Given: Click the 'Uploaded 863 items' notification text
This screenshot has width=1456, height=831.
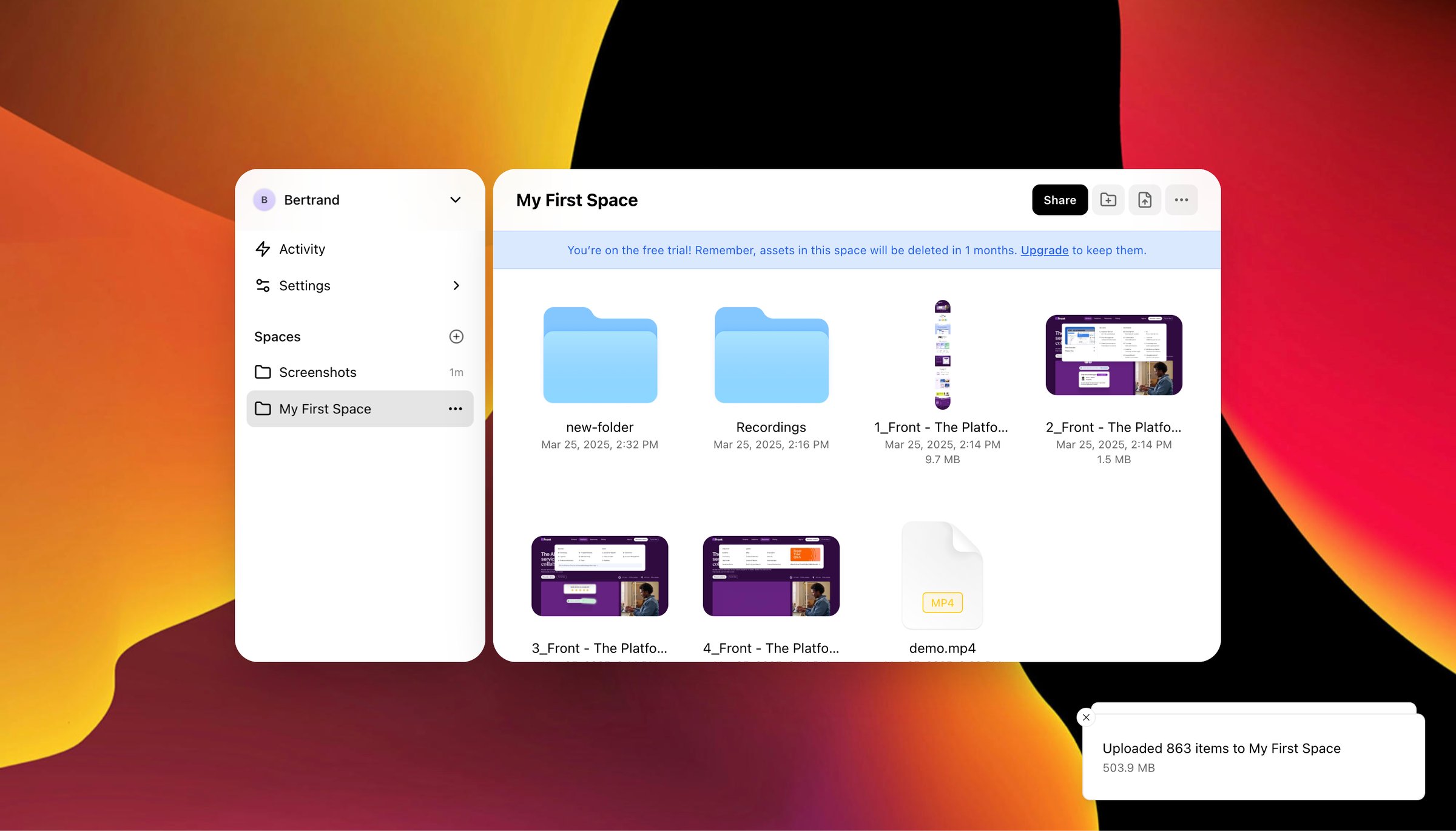Looking at the screenshot, I should [x=1221, y=748].
